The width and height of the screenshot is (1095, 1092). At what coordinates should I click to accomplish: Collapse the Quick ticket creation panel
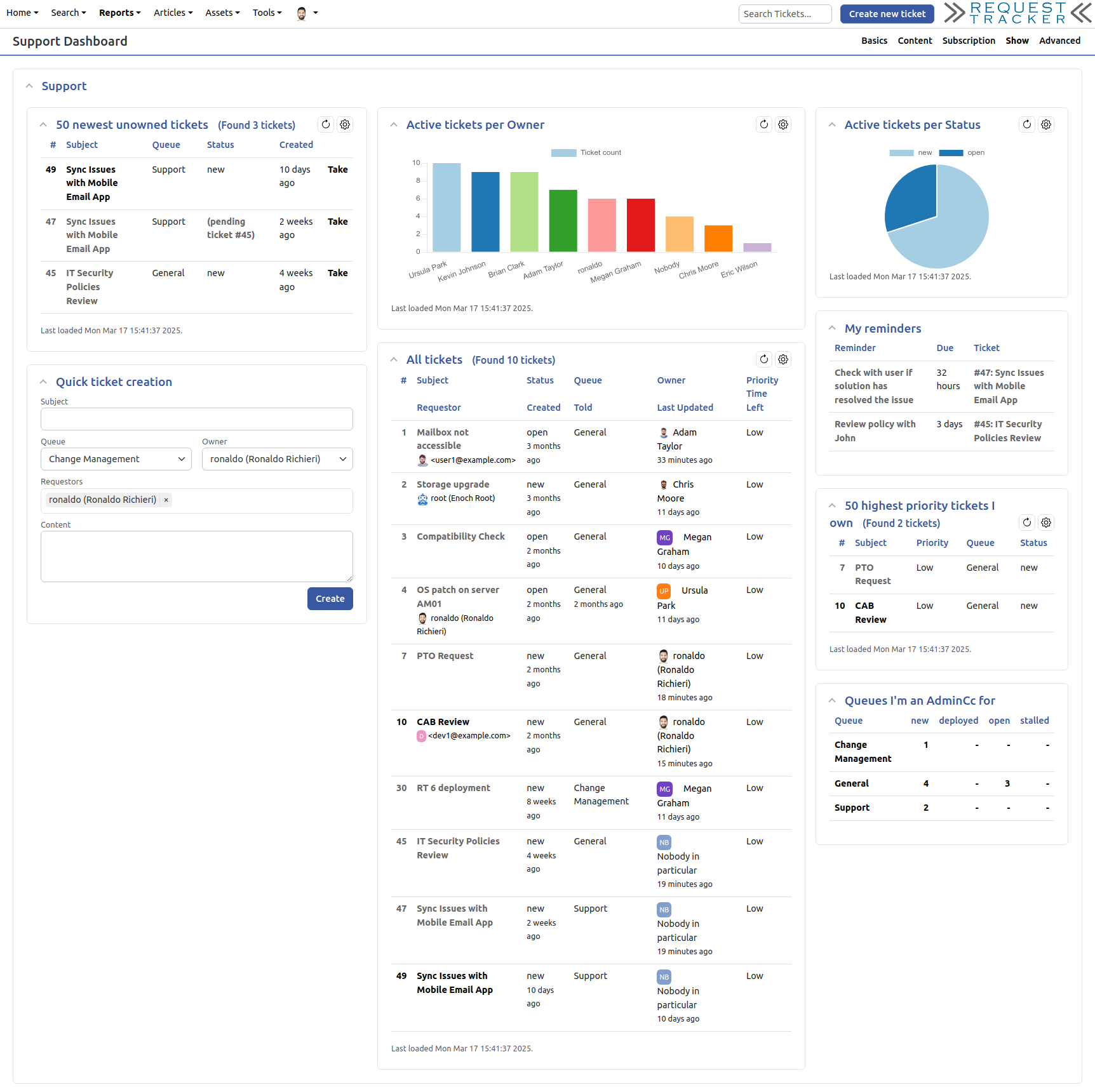point(43,382)
